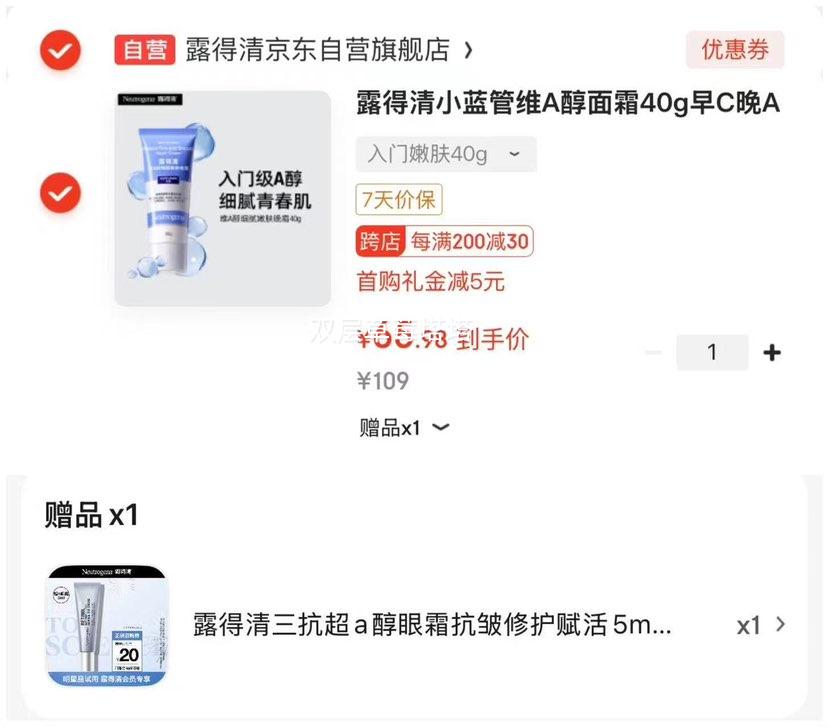Open the face cream product thumbnail

[x=223, y=198]
